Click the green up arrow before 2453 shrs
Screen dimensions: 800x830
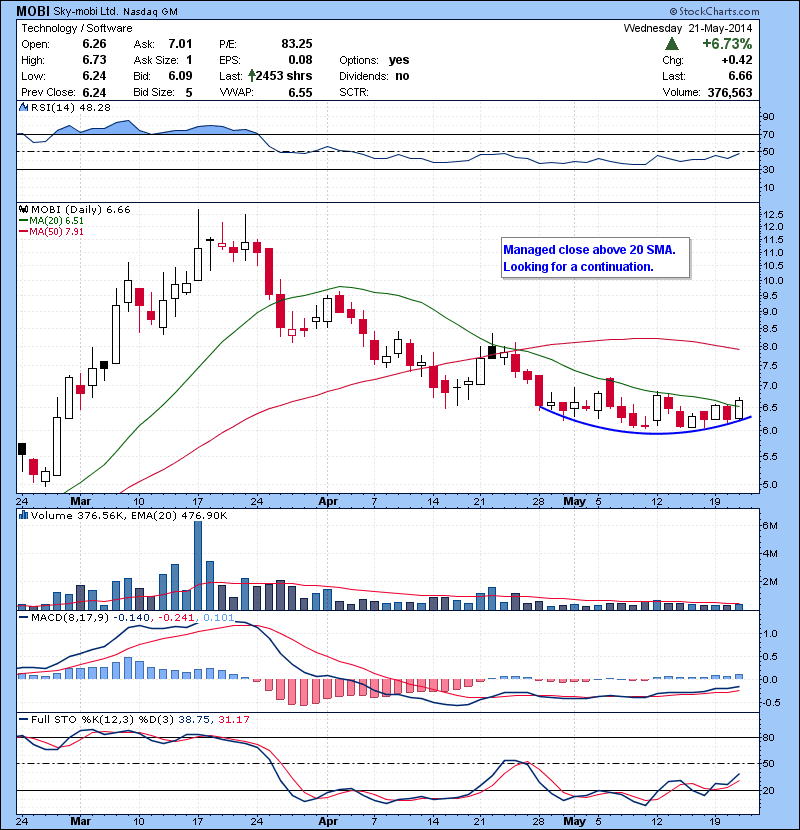251,76
